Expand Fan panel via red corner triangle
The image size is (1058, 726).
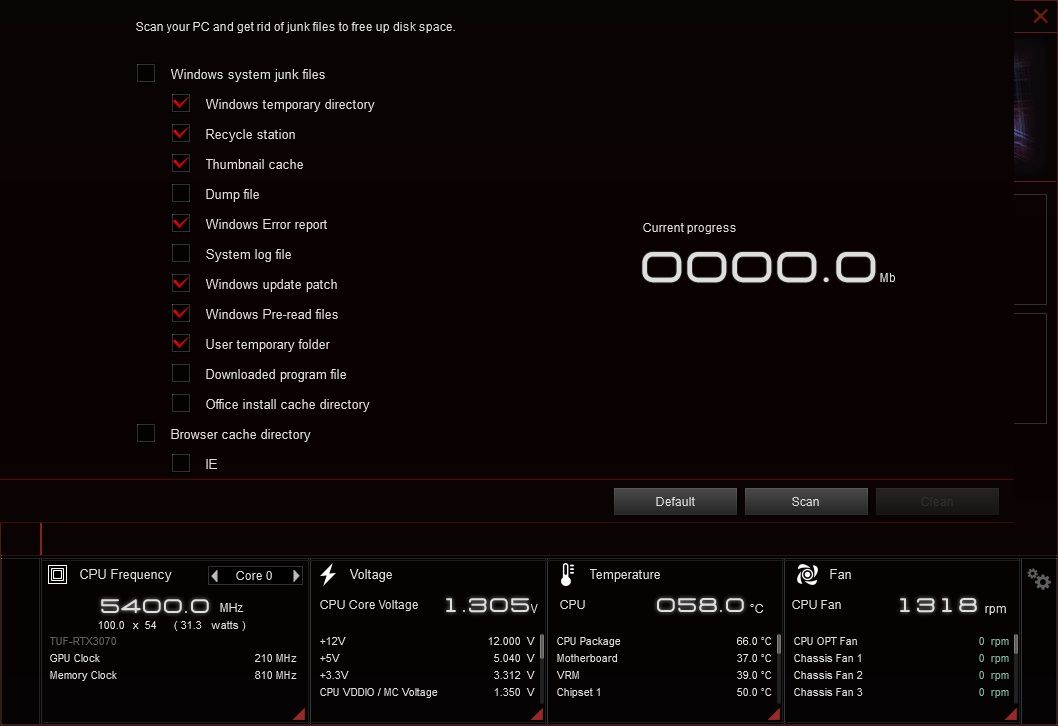1011,714
